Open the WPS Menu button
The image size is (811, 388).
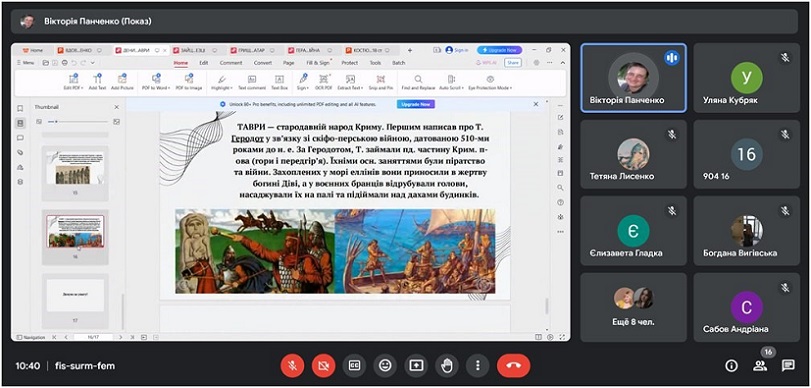(x=26, y=63)
